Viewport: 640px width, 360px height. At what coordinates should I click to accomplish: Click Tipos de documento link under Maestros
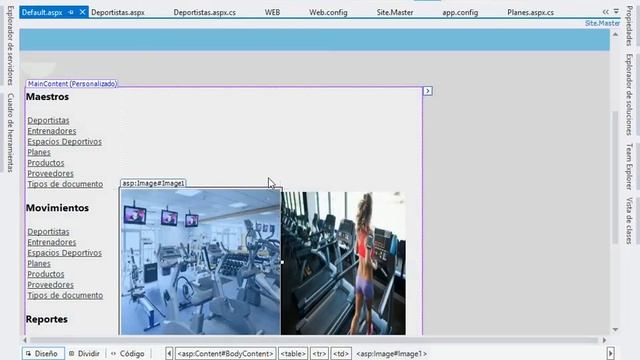click(65, 184)
